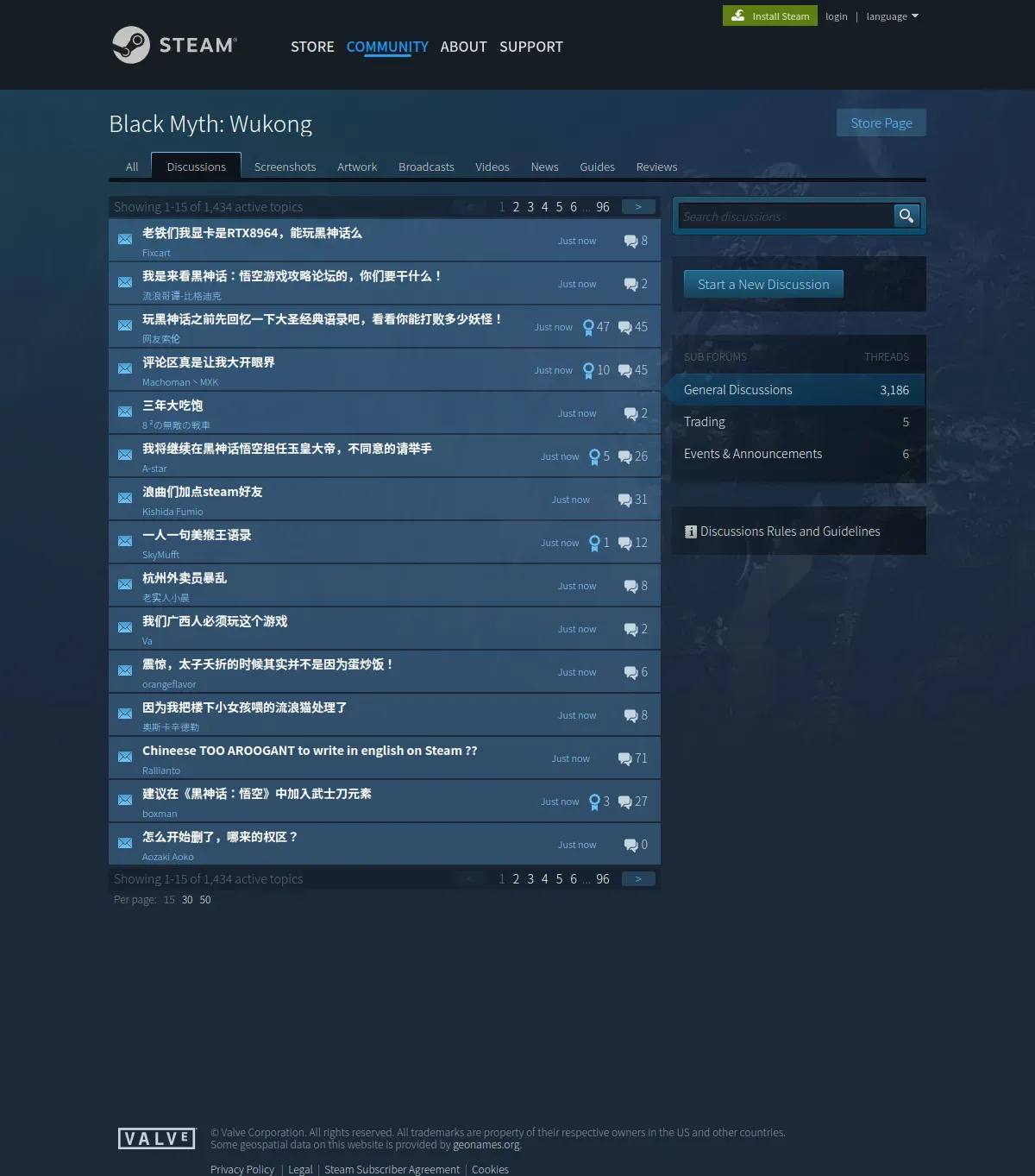Go to page 96 in top pagination
Image resolution: width=1035 pixels, height=1176 pixels.
tap(603, 207)
